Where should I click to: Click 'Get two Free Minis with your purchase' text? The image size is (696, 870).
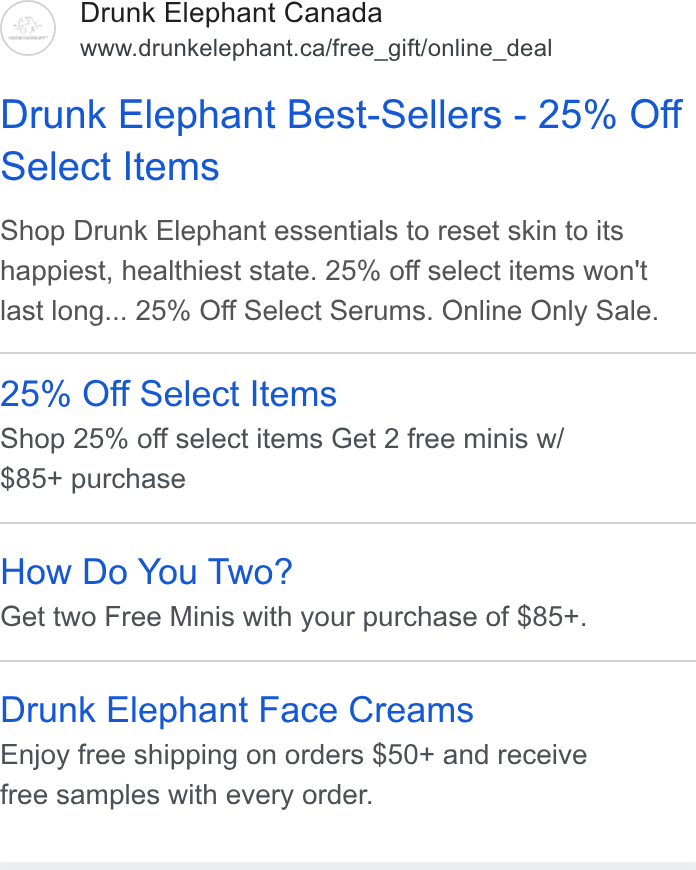pyautogui.click(x=254, y=617)
